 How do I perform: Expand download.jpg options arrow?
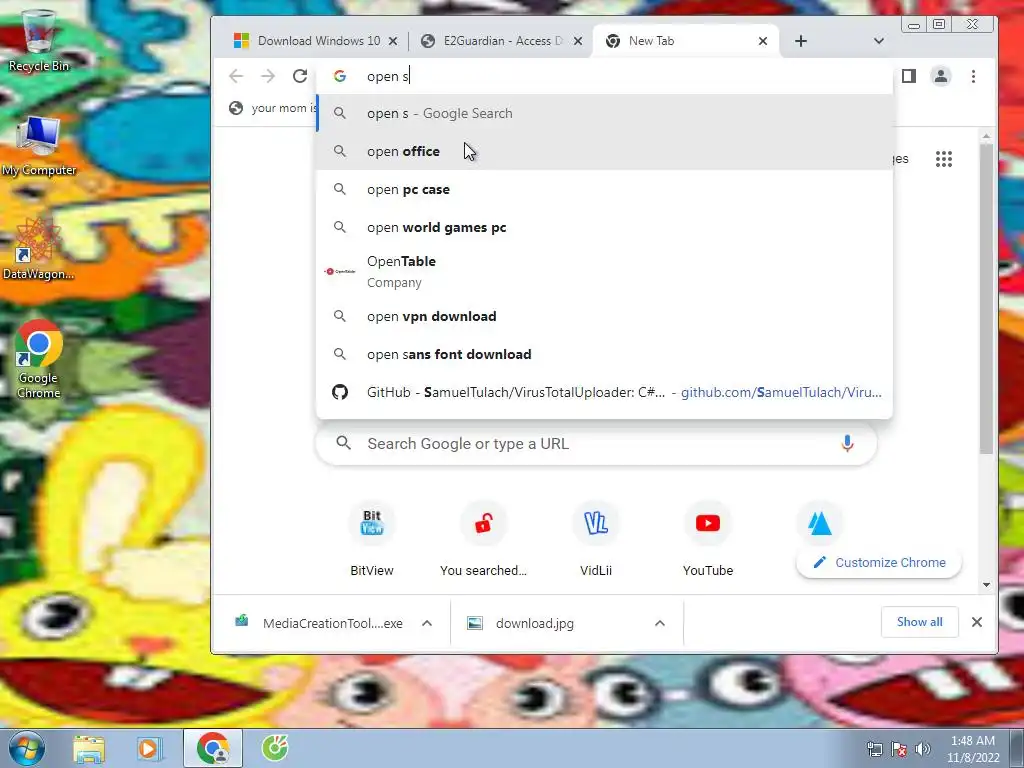click(660, 623)
